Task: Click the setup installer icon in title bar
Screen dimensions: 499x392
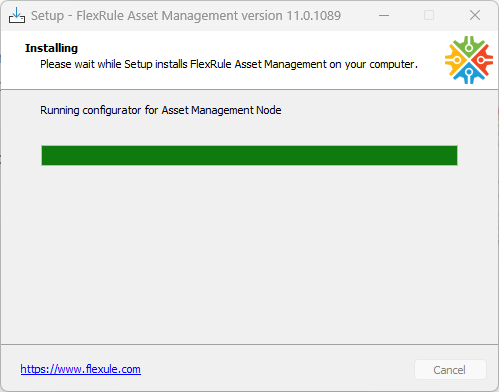Action: (x=17, y=15)
